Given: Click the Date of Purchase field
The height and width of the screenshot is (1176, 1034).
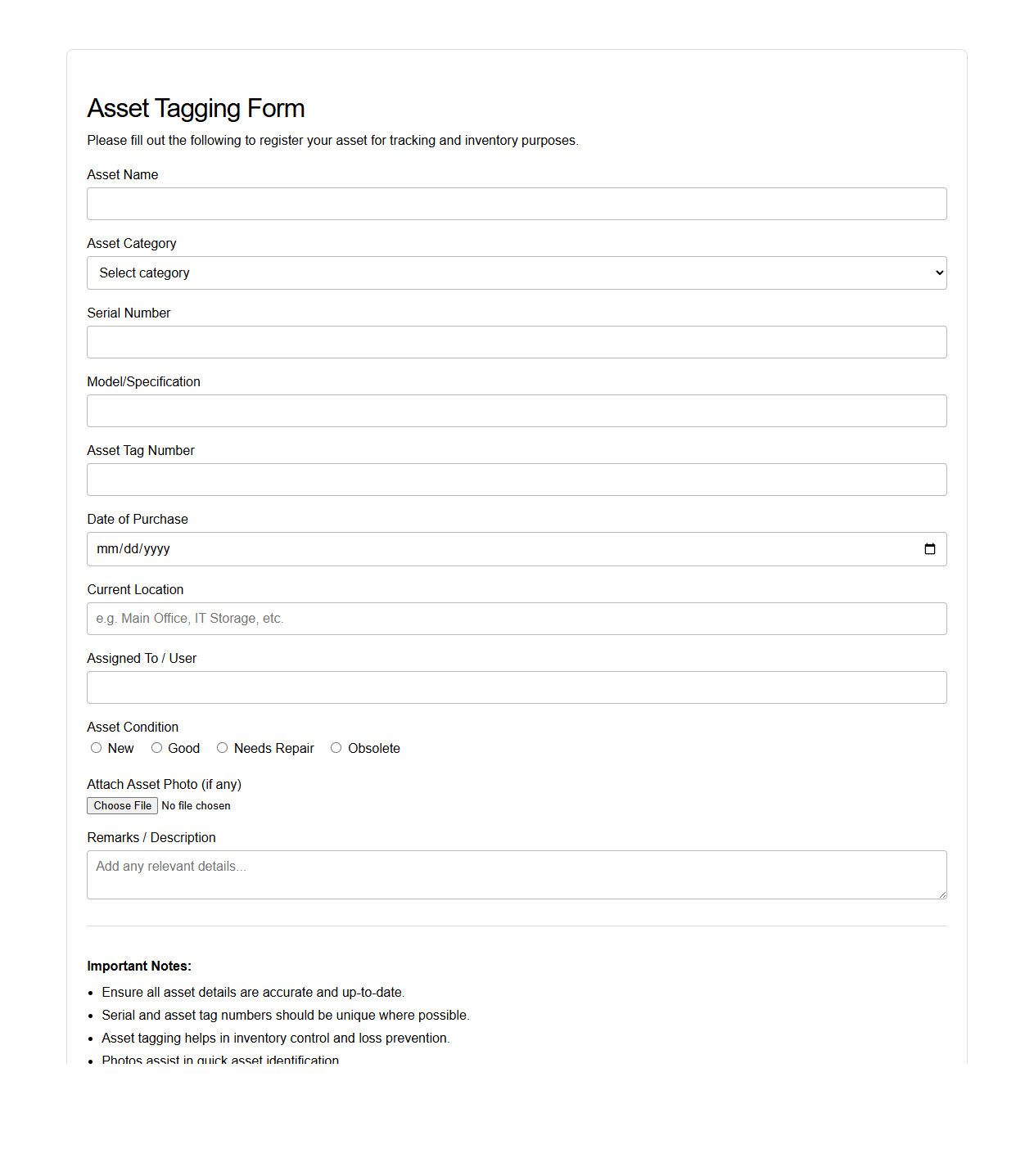Looking at the screenshot, I should [491, 549].
